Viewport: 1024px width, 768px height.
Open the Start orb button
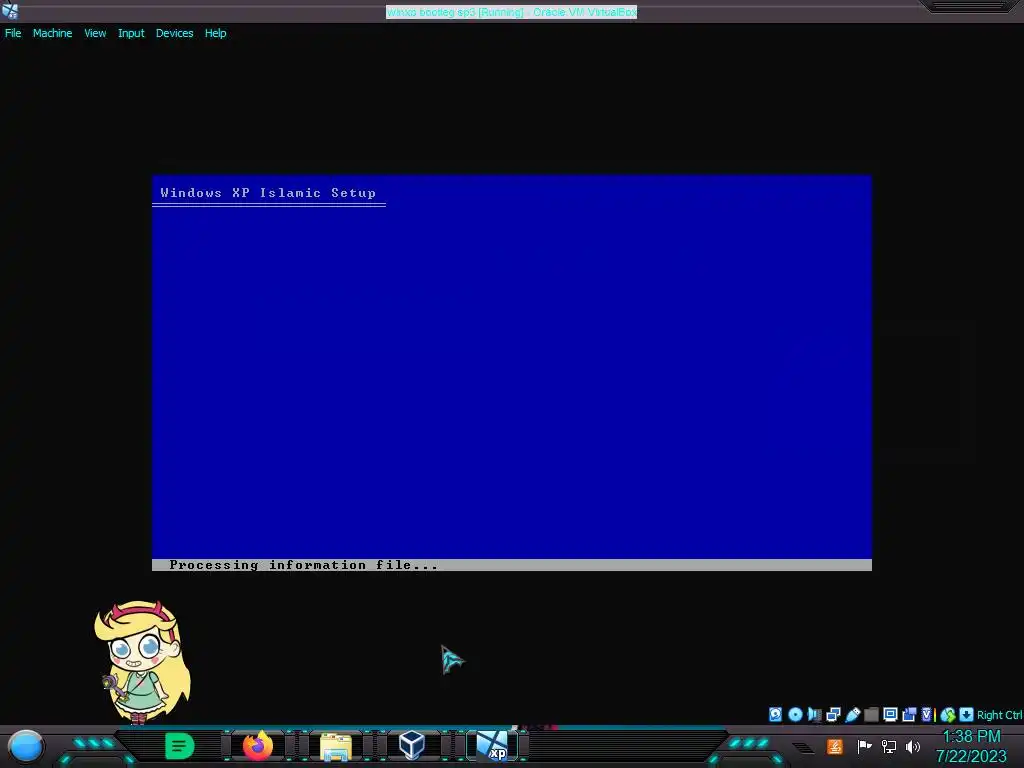click(x=26, y=746)
